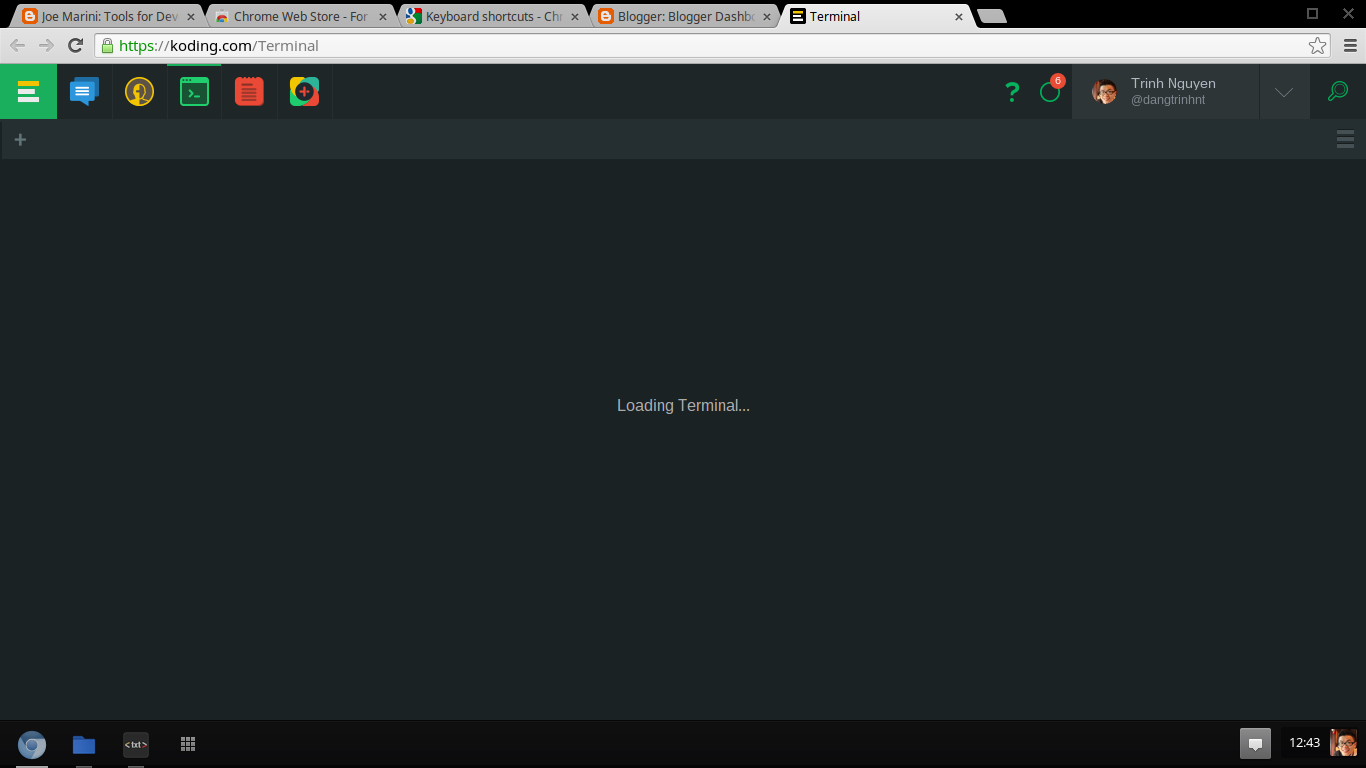Image resolution: width=1366 pixels, height=768 pixels.
Task: Click the green help question mark
Action: point(1012,92)
